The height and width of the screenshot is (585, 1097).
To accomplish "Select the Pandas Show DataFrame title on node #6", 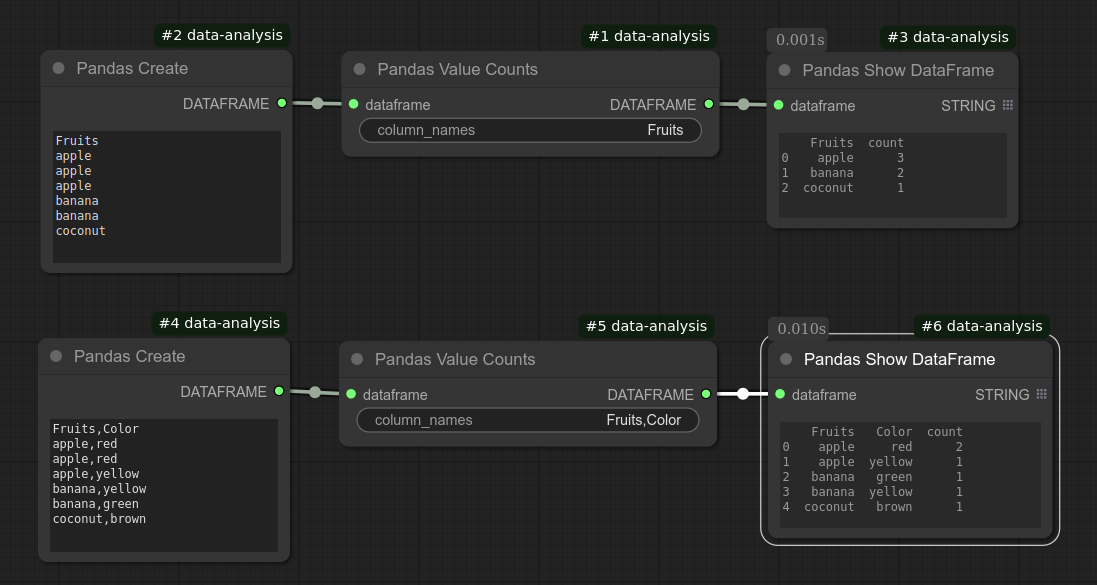I will pyautogui.click(x=900, y=359).
